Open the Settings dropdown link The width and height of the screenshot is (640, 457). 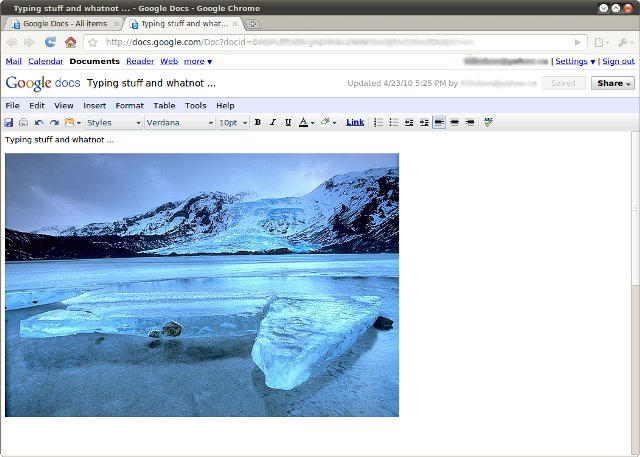pyautogui.click(x=575, y=61)
